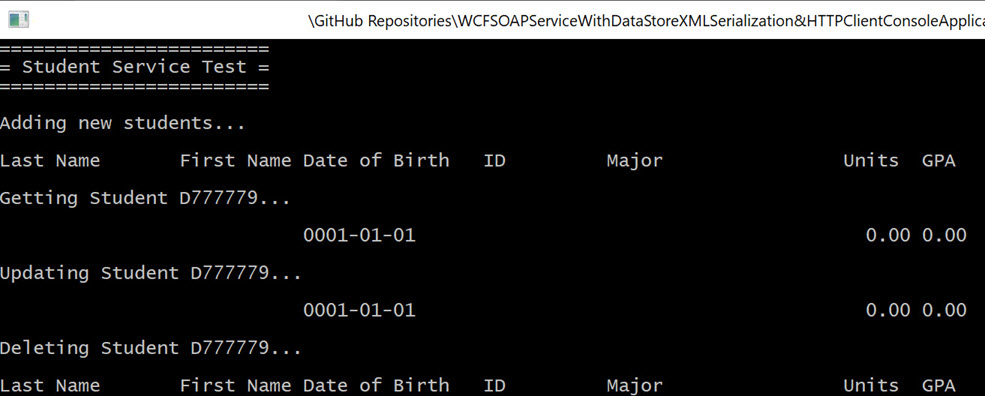The width and height of the screenshot is (985, 396).
Task: Click the "Adding new students..." output line
Action: coord(122,123)
